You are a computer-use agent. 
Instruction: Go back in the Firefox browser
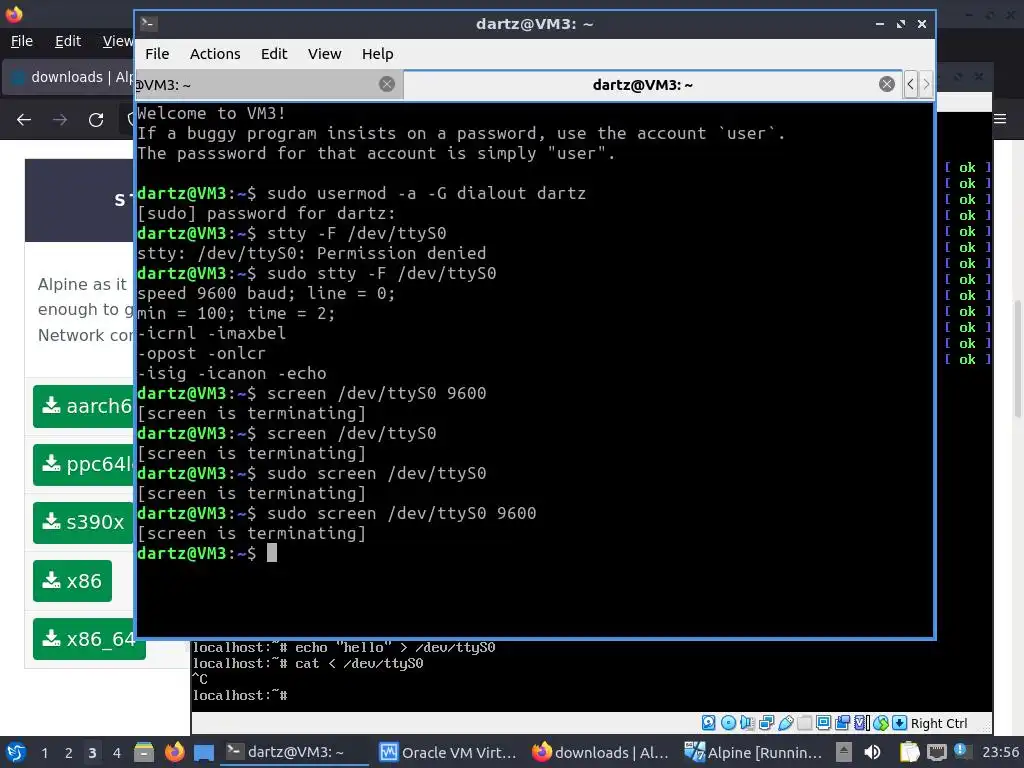point(24,120)
